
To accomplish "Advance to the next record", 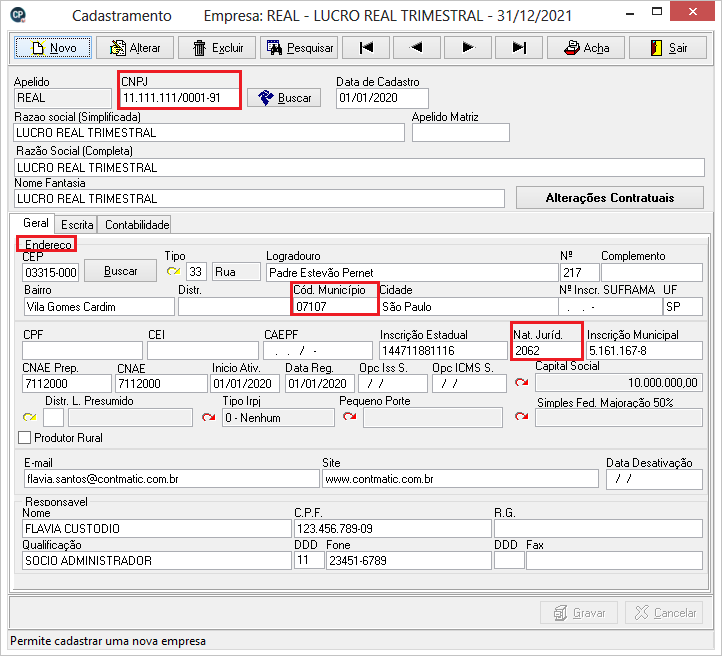I will pyautogui.click(x=467, y=48).
